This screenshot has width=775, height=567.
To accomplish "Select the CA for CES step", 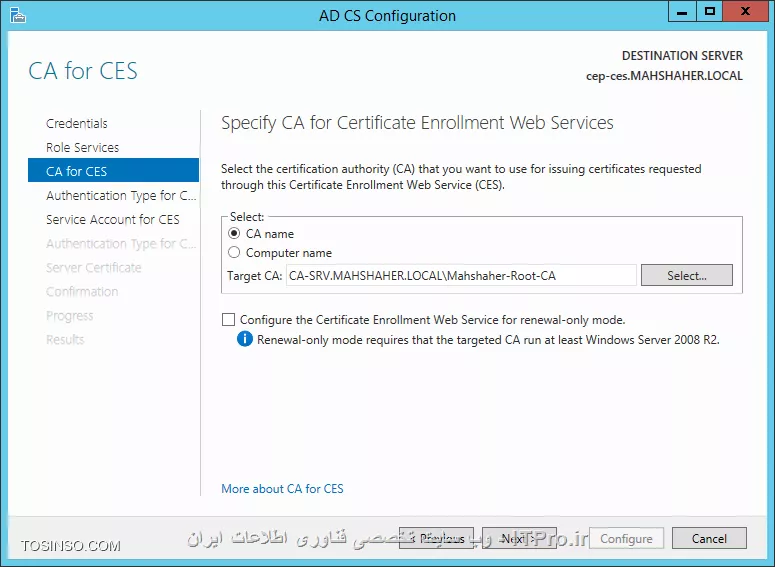I will click(x=113, y=171).
